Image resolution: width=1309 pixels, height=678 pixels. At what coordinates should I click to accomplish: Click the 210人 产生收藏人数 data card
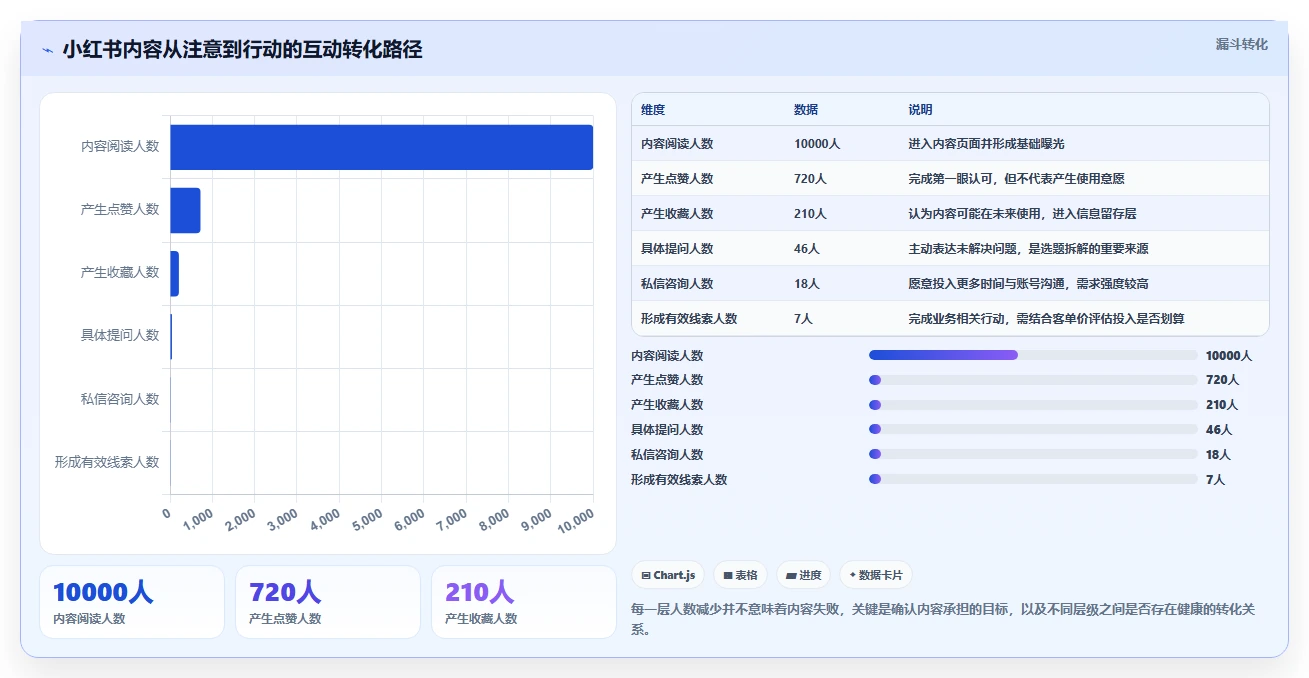[524, 602]
